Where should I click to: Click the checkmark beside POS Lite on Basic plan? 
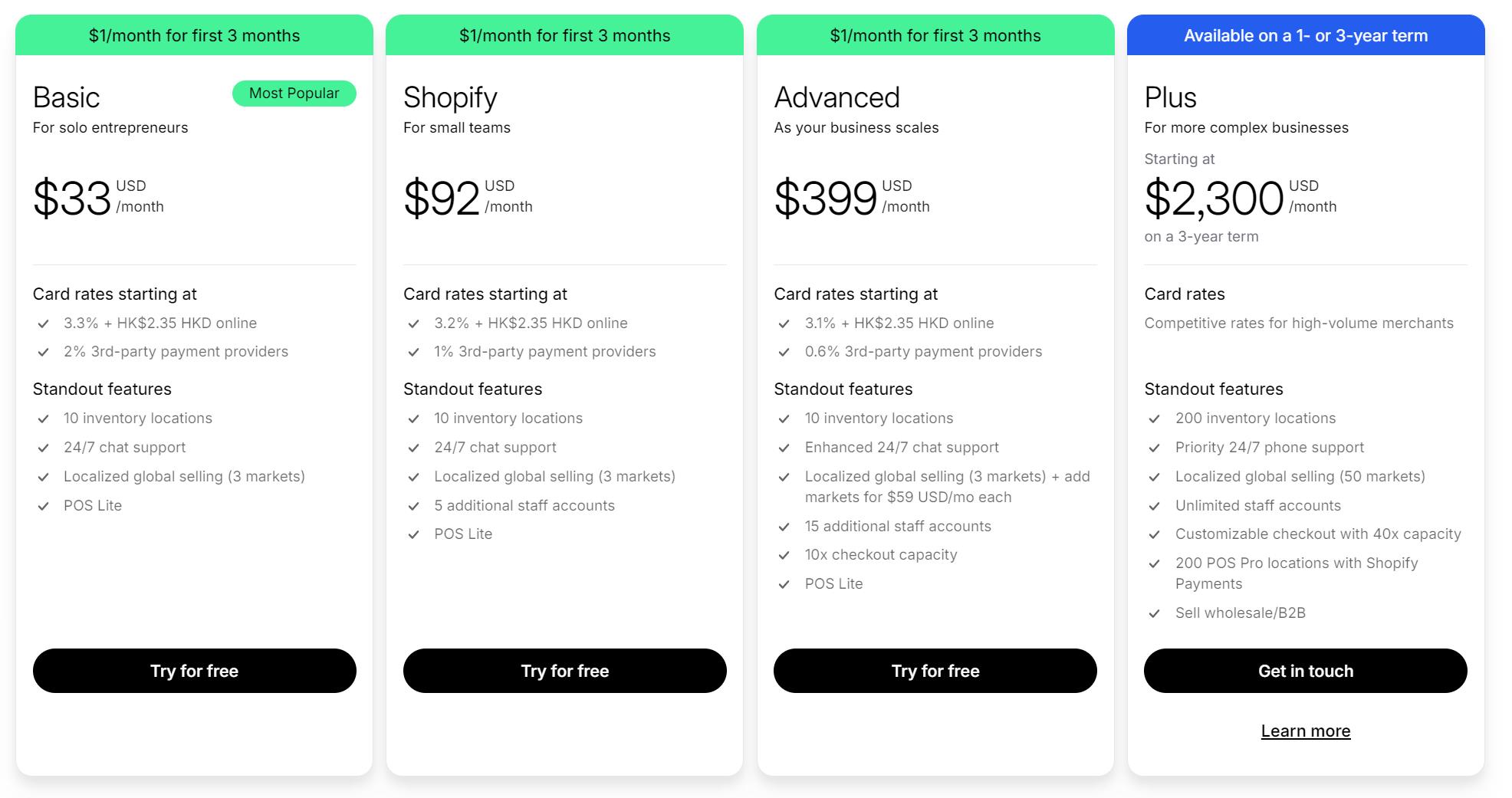pyautogui.click(x=42, y=505)
